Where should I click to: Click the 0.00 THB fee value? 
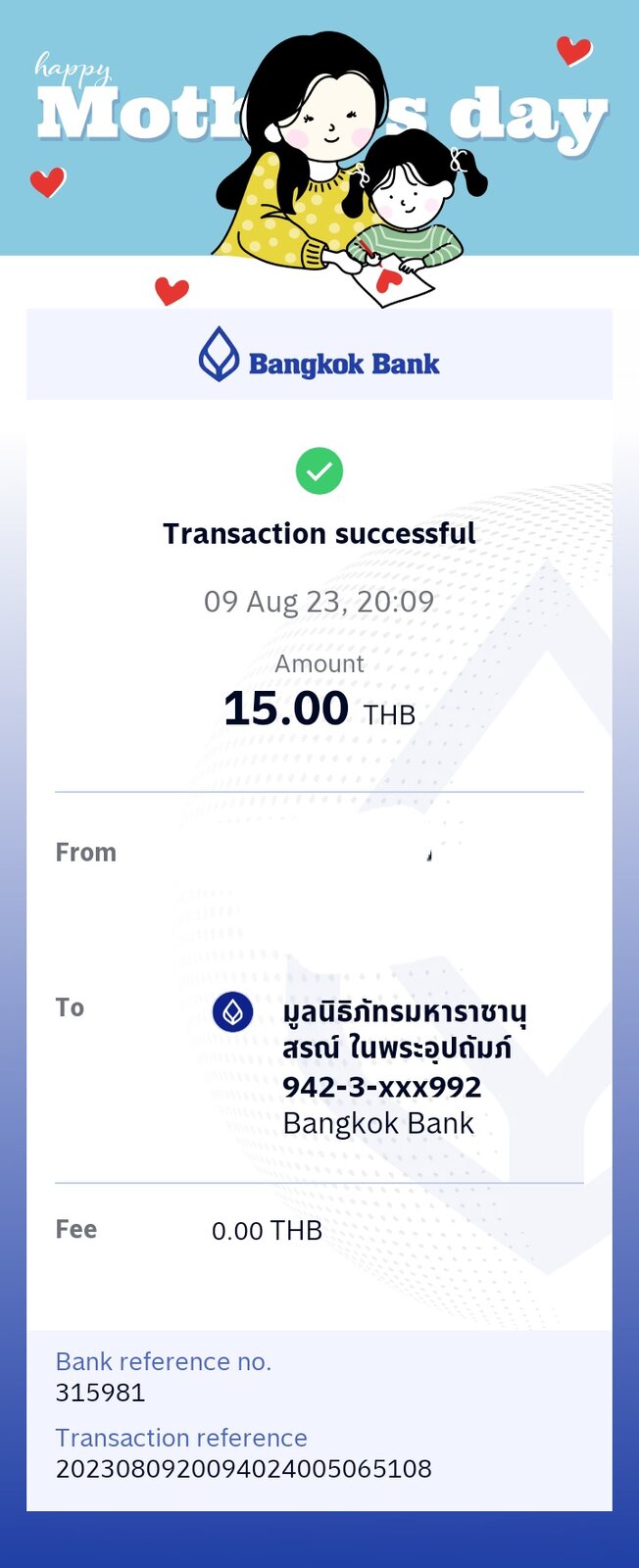click(267, 1231)
